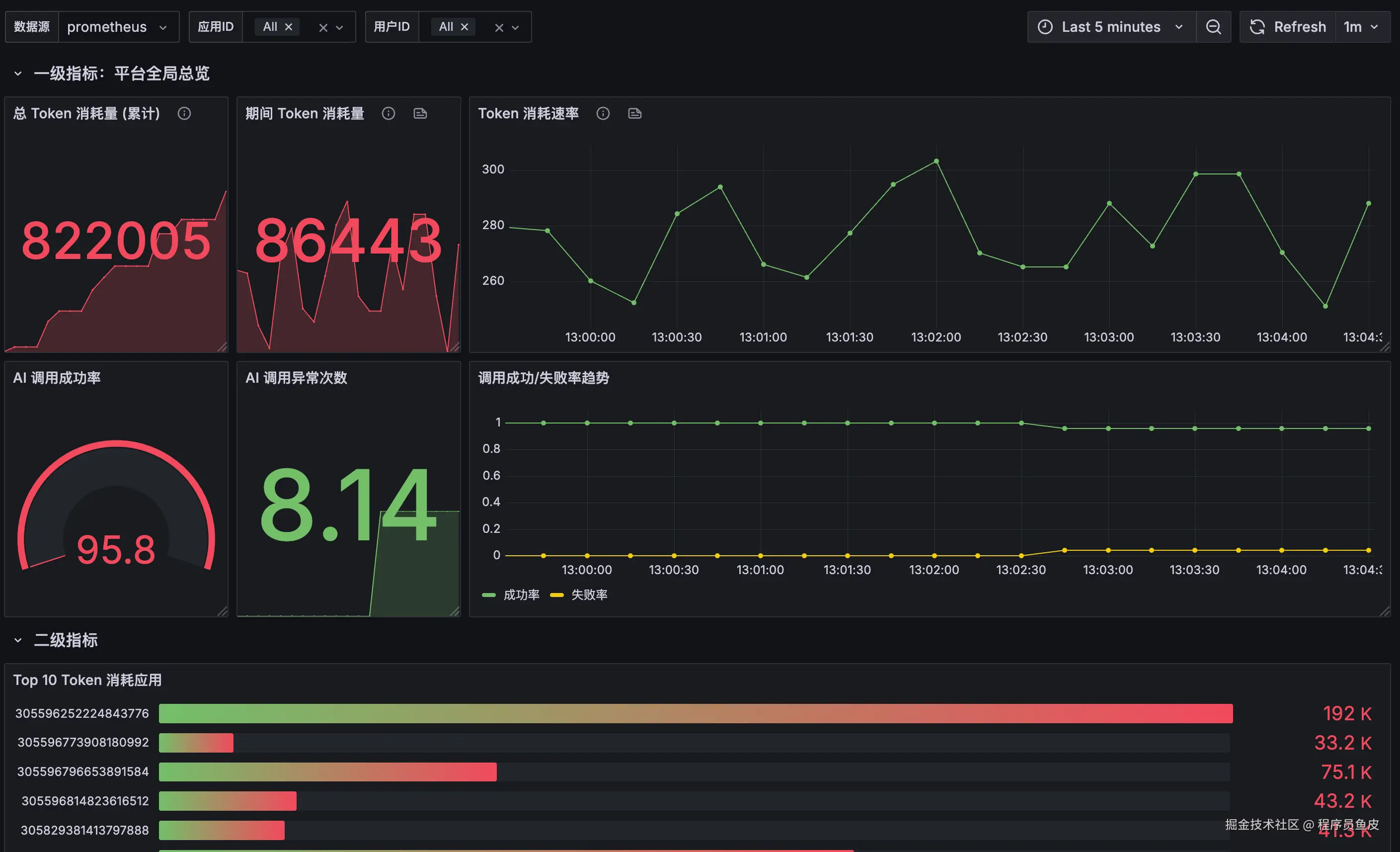Viewport: 1400px width, 852px height.
Task: Remove the All tag from 用户ID filter
Action: (464, 27)
